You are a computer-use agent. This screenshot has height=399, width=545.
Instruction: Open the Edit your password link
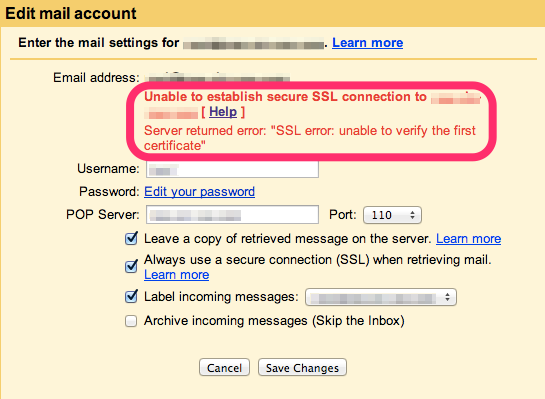(200, 192)
